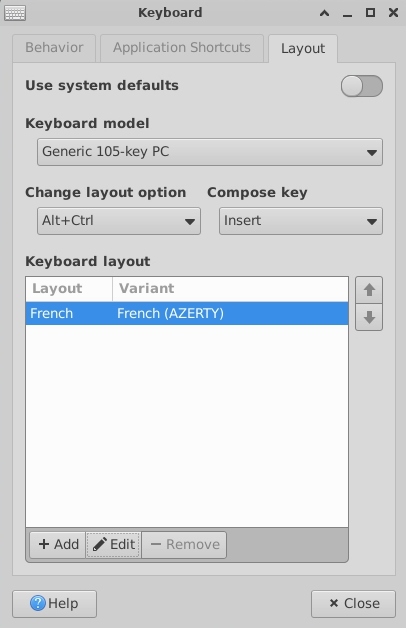
Task: Open the Compose key Insert dropdown
Action: pyautogui.click(x=301, y=221)
